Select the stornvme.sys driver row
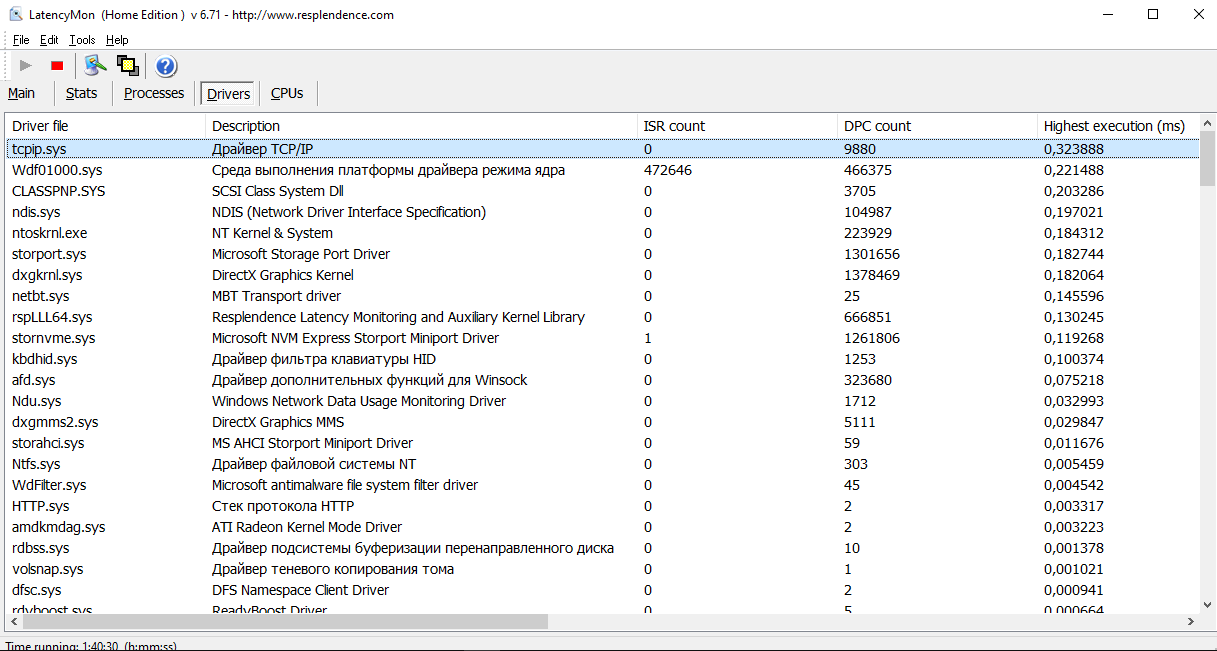Image resolution: width=1217 pixels, height=651 pixels. click(x=602, y=338)
